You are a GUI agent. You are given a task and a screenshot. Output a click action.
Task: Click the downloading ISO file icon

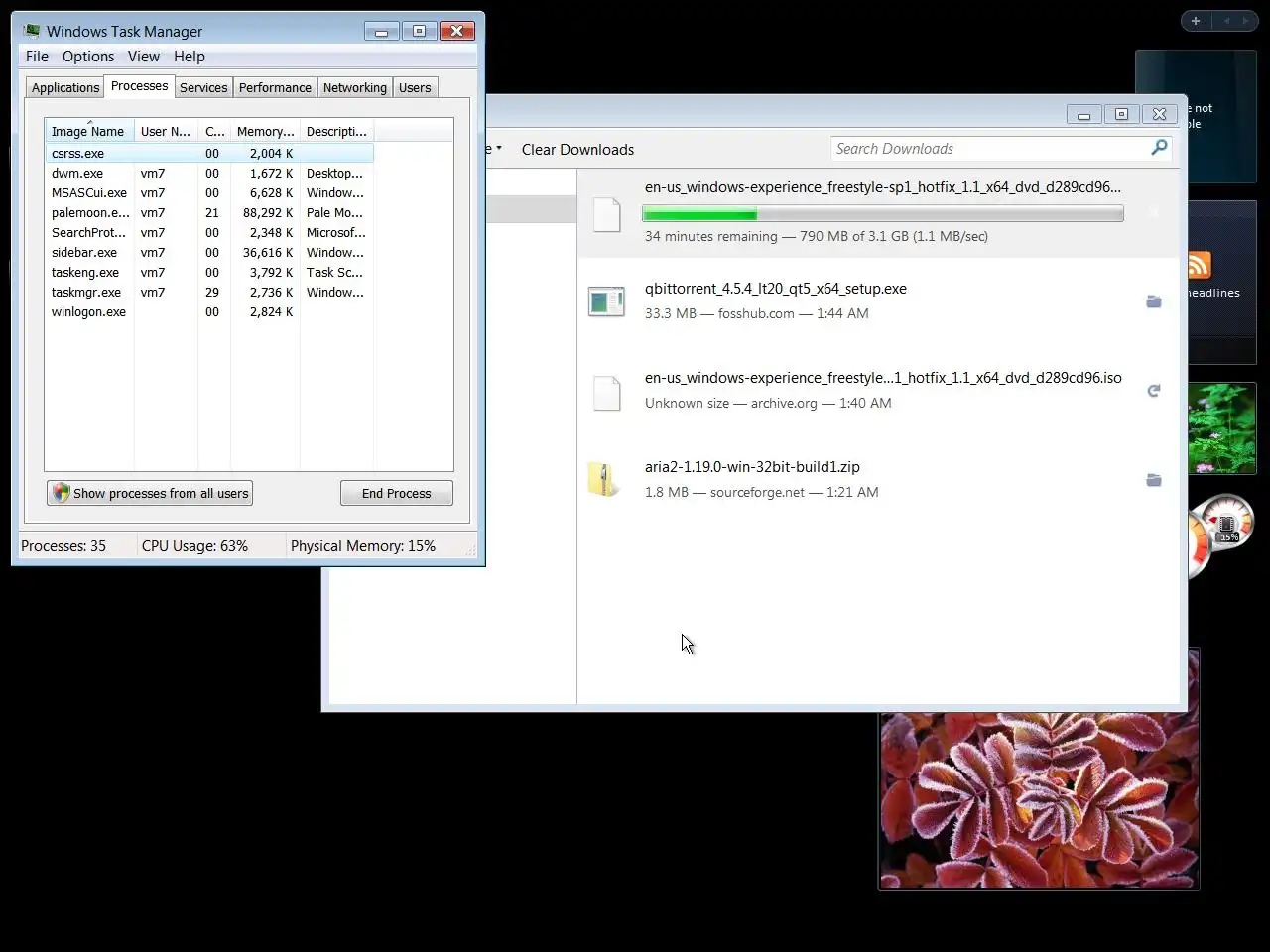(x=606, y=215)
